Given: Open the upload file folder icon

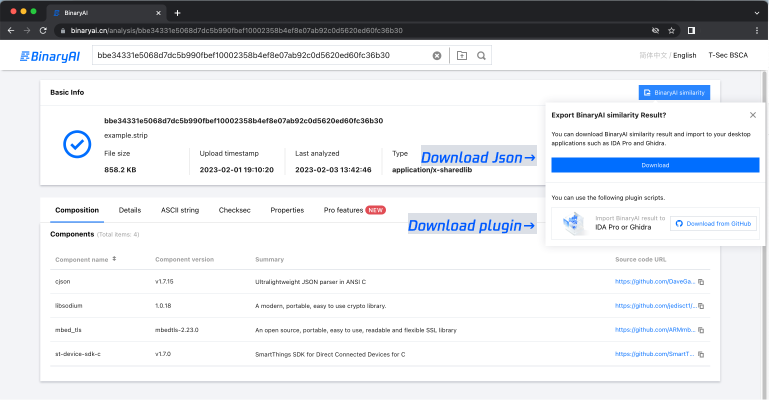Looking at the screenshot, I should click(461, 56).
